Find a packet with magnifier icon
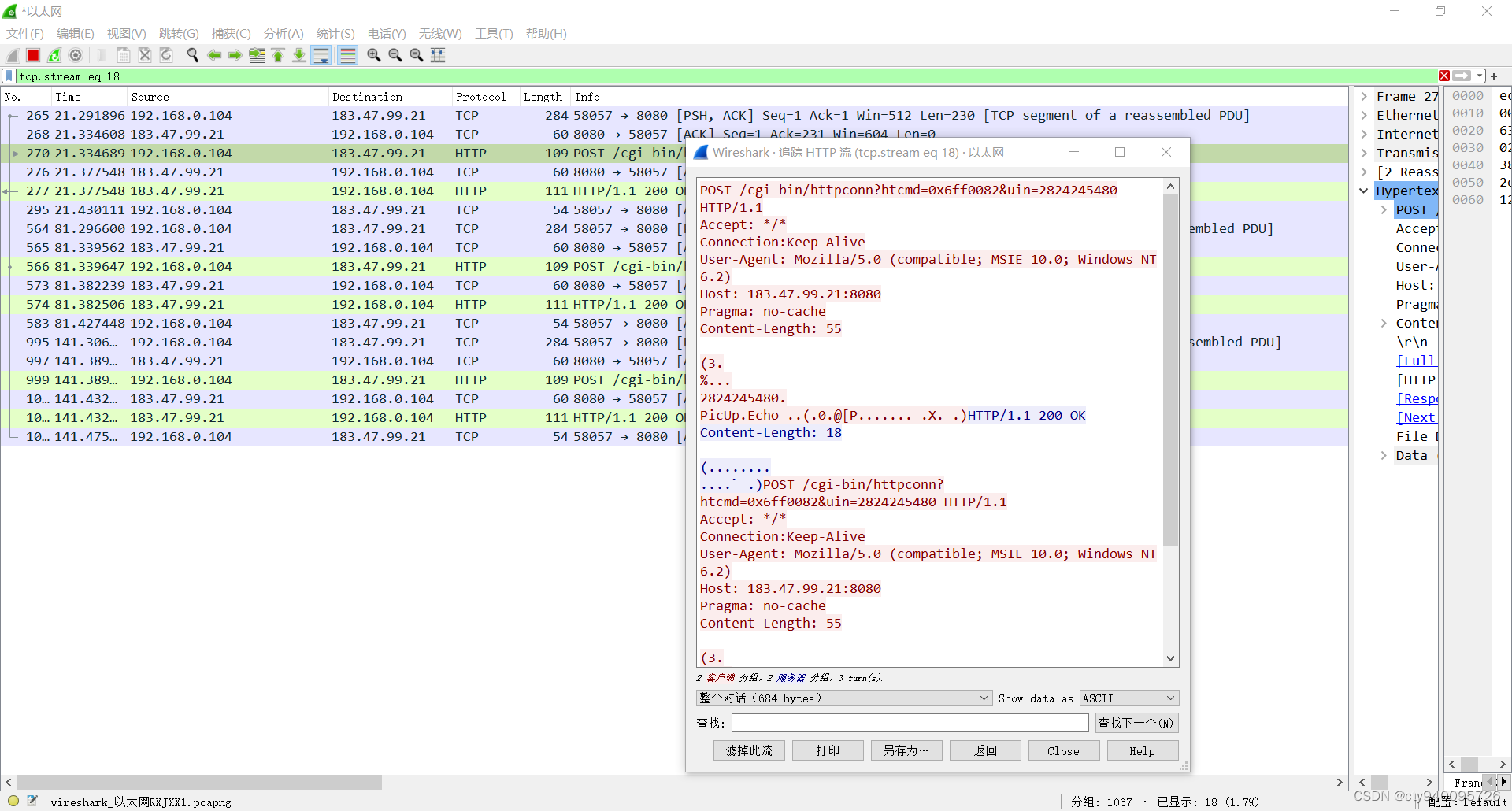 pos(193,55)
